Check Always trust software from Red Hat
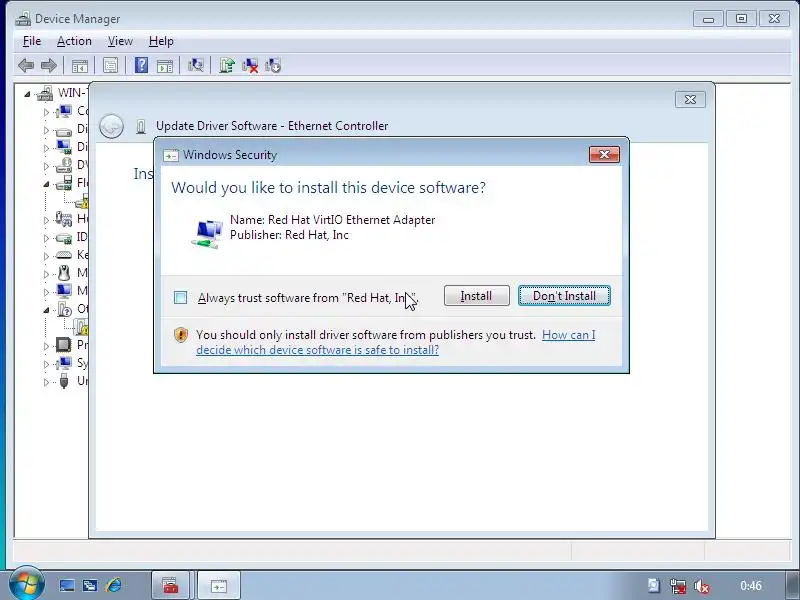The image size is (800, 600). (x=180, y=297)
